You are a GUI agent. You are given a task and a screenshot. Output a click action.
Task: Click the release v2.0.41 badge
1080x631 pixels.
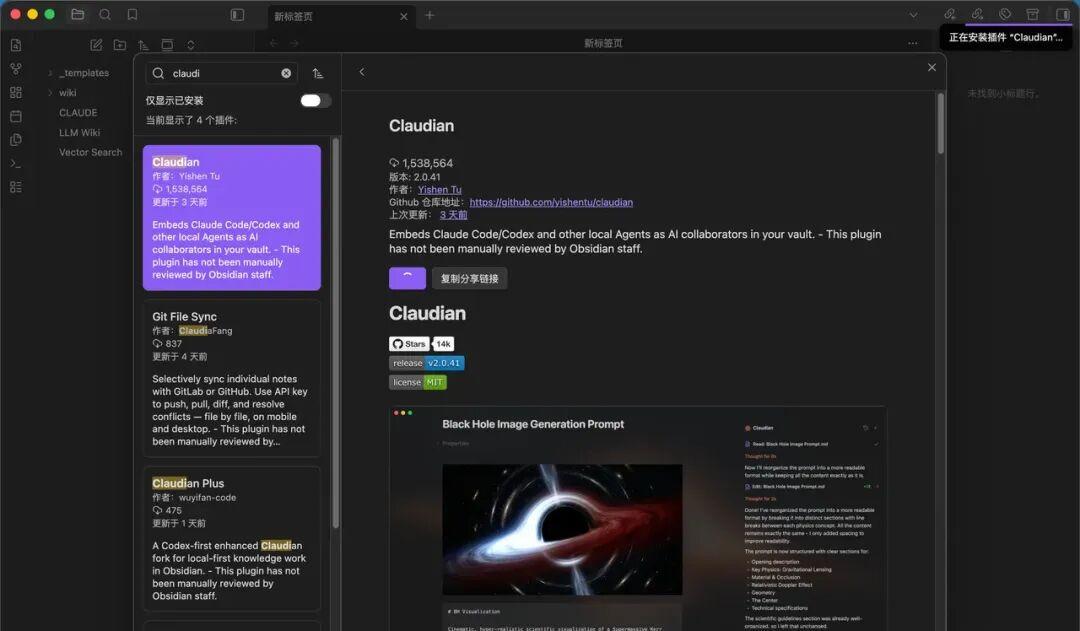coord(426,363)
